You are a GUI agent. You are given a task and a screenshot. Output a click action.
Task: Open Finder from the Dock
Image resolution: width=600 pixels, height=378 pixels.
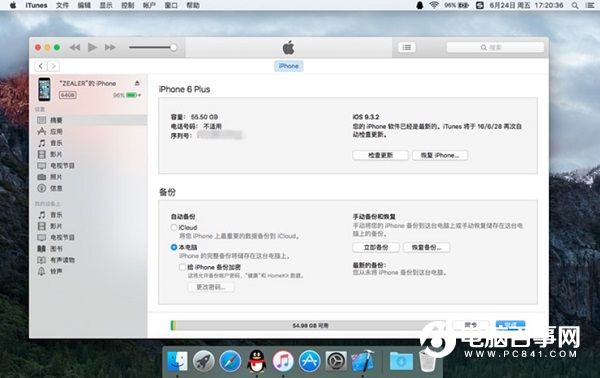pos(177,361)
